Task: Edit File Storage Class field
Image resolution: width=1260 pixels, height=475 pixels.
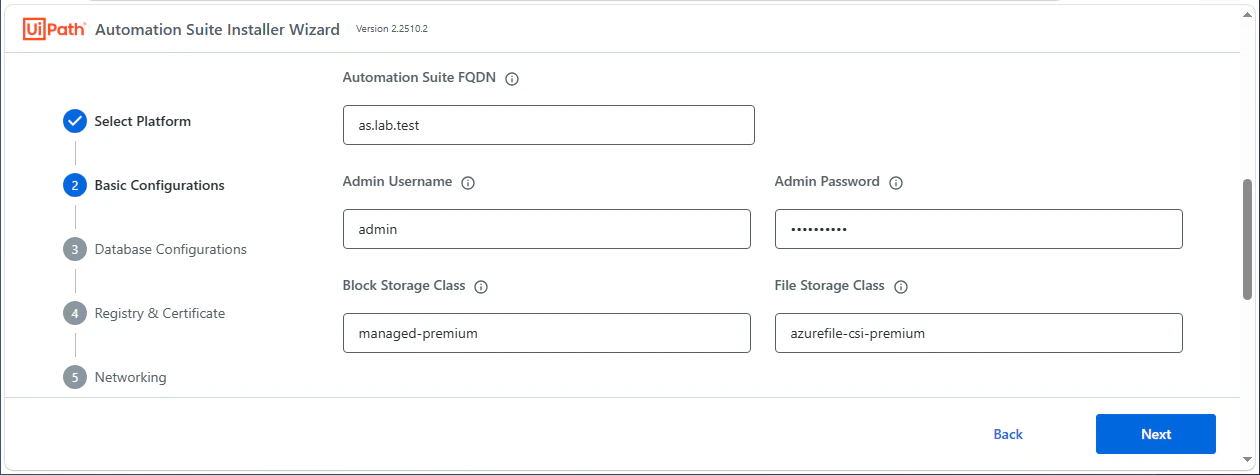Action: 979,333
